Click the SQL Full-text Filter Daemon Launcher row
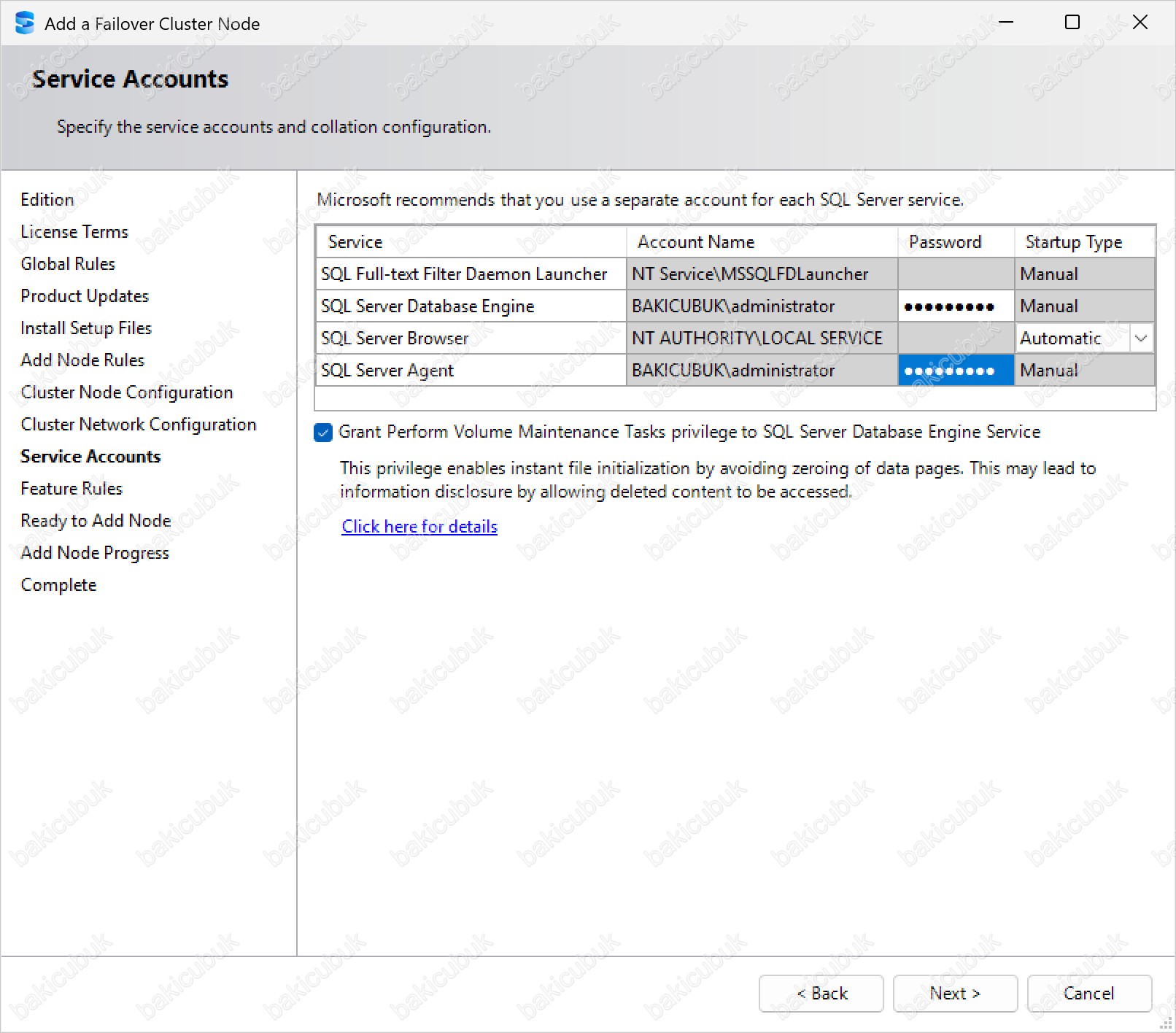1176x1033 pixels. tap(464, 274)
